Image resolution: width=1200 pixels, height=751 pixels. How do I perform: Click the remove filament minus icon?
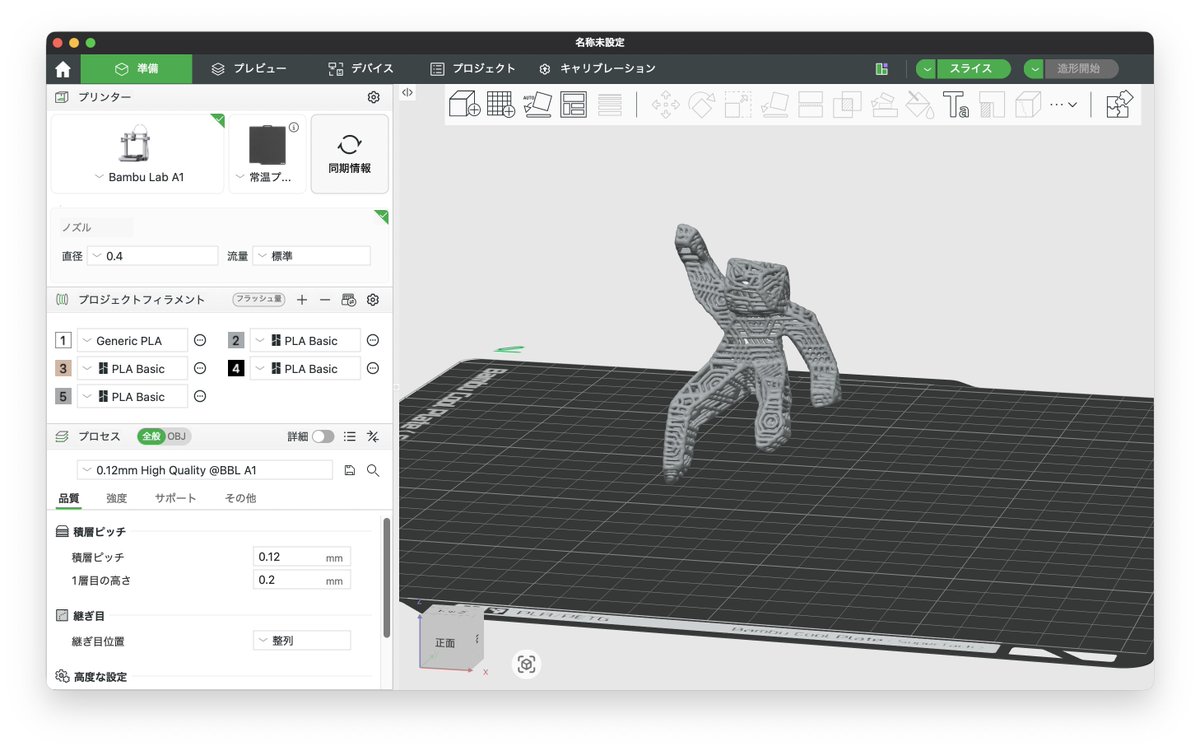pos(325,300)
